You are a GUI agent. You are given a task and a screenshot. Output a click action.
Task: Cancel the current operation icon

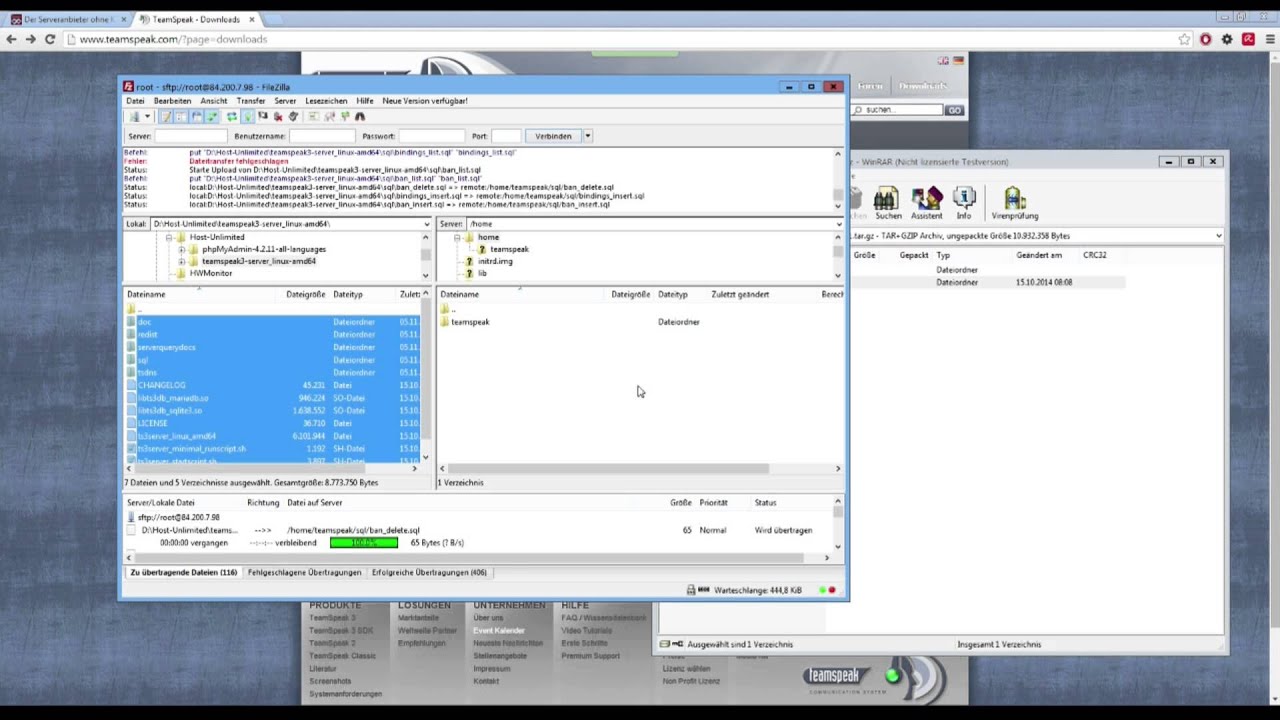pos(263,116)
